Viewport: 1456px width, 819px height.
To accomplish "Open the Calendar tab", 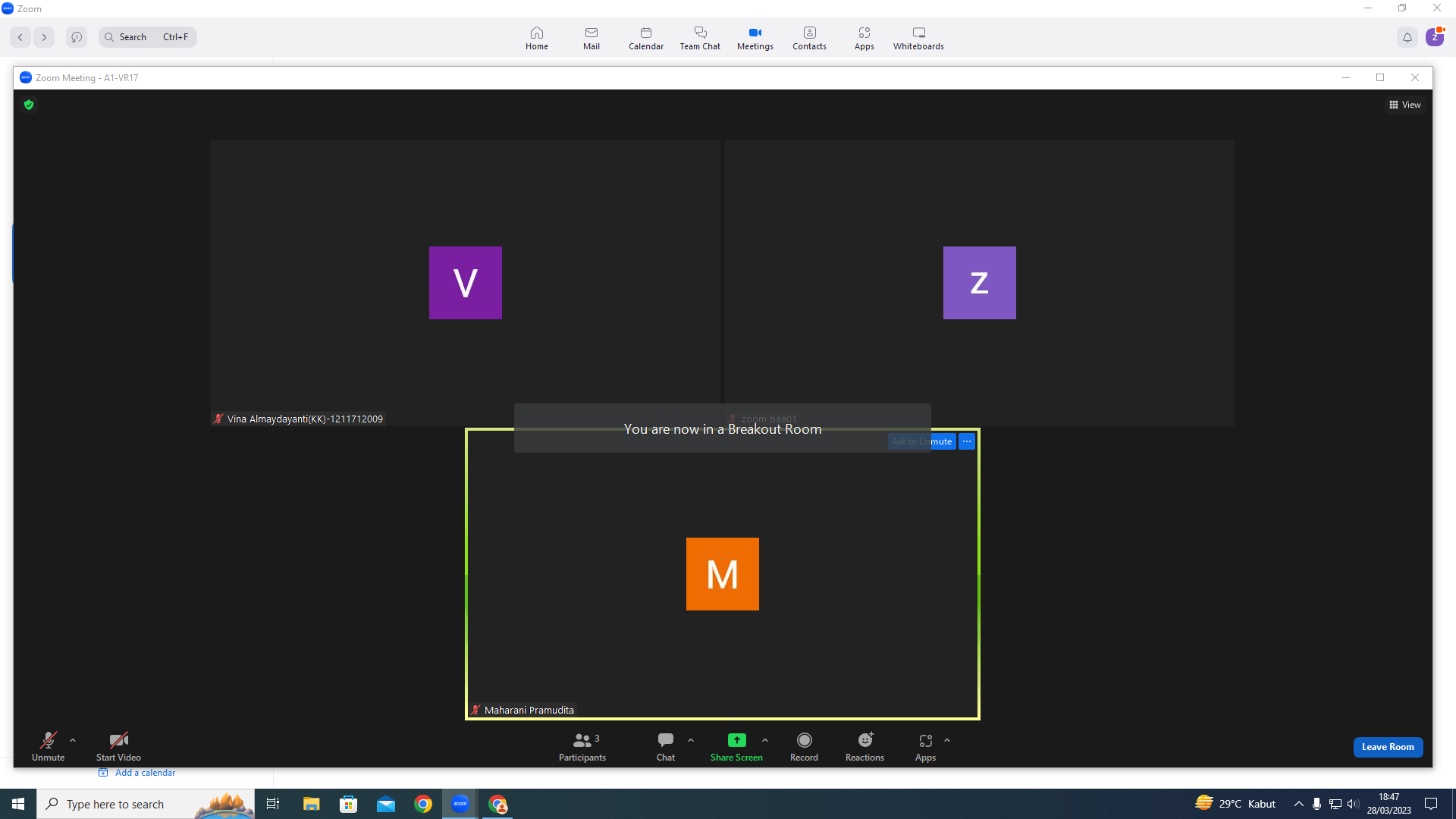I will pyautogui.click(x=646, y=38).
